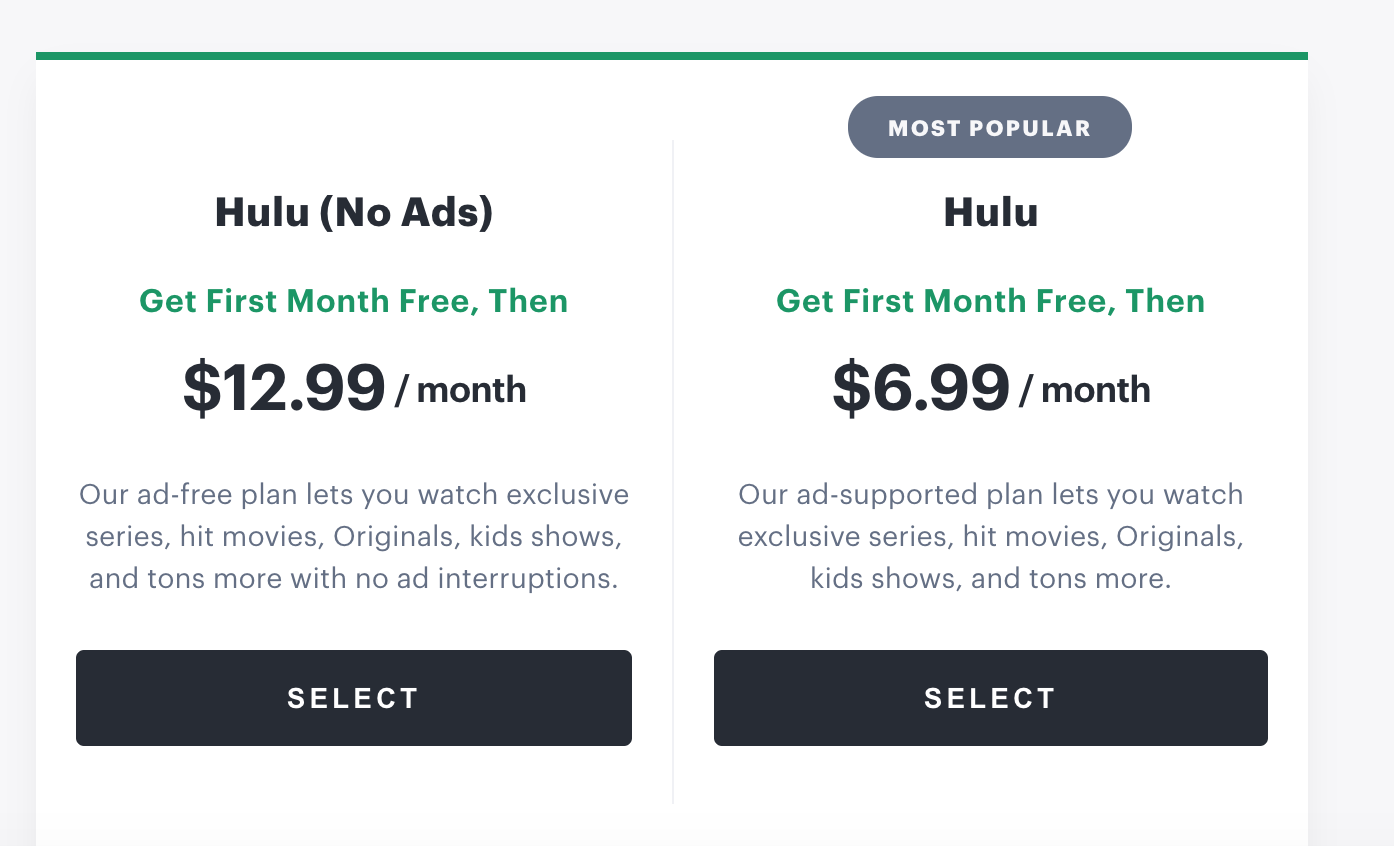Click the $12.99 price amount
This screenshot has width=1394, height=846.
coord(285,388)
